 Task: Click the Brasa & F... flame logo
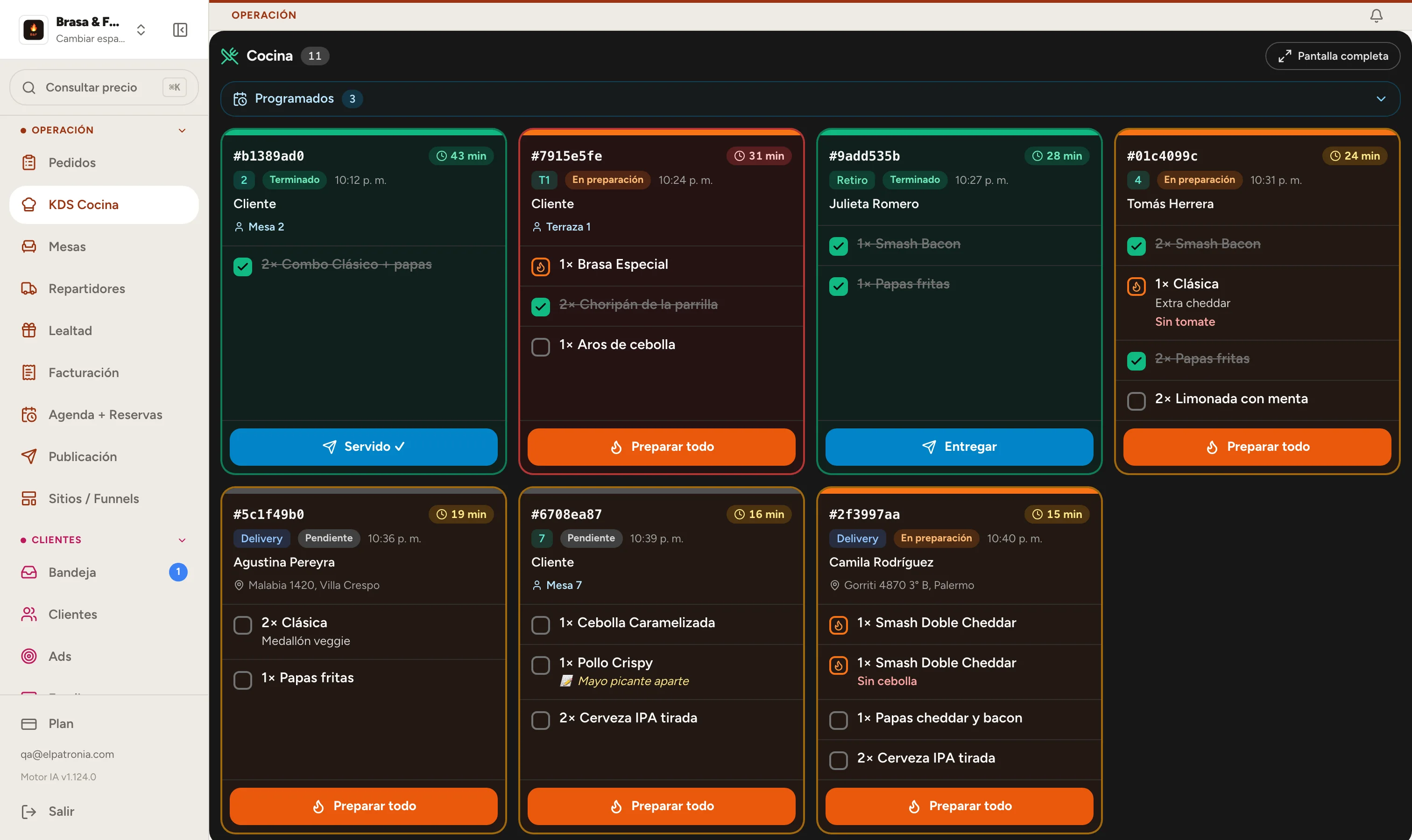coord(34,30)
